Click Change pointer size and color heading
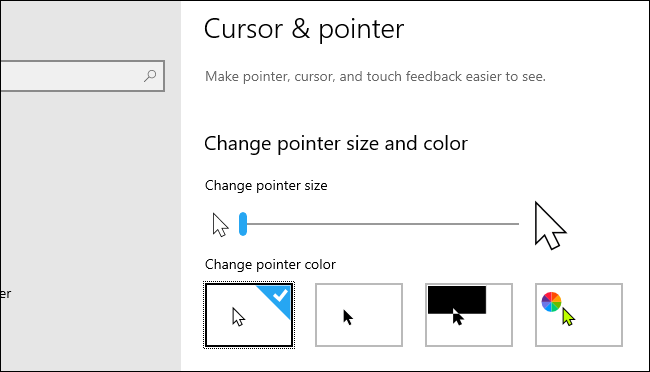This screenshot has width=650, height=372. [x=336, y=143]
